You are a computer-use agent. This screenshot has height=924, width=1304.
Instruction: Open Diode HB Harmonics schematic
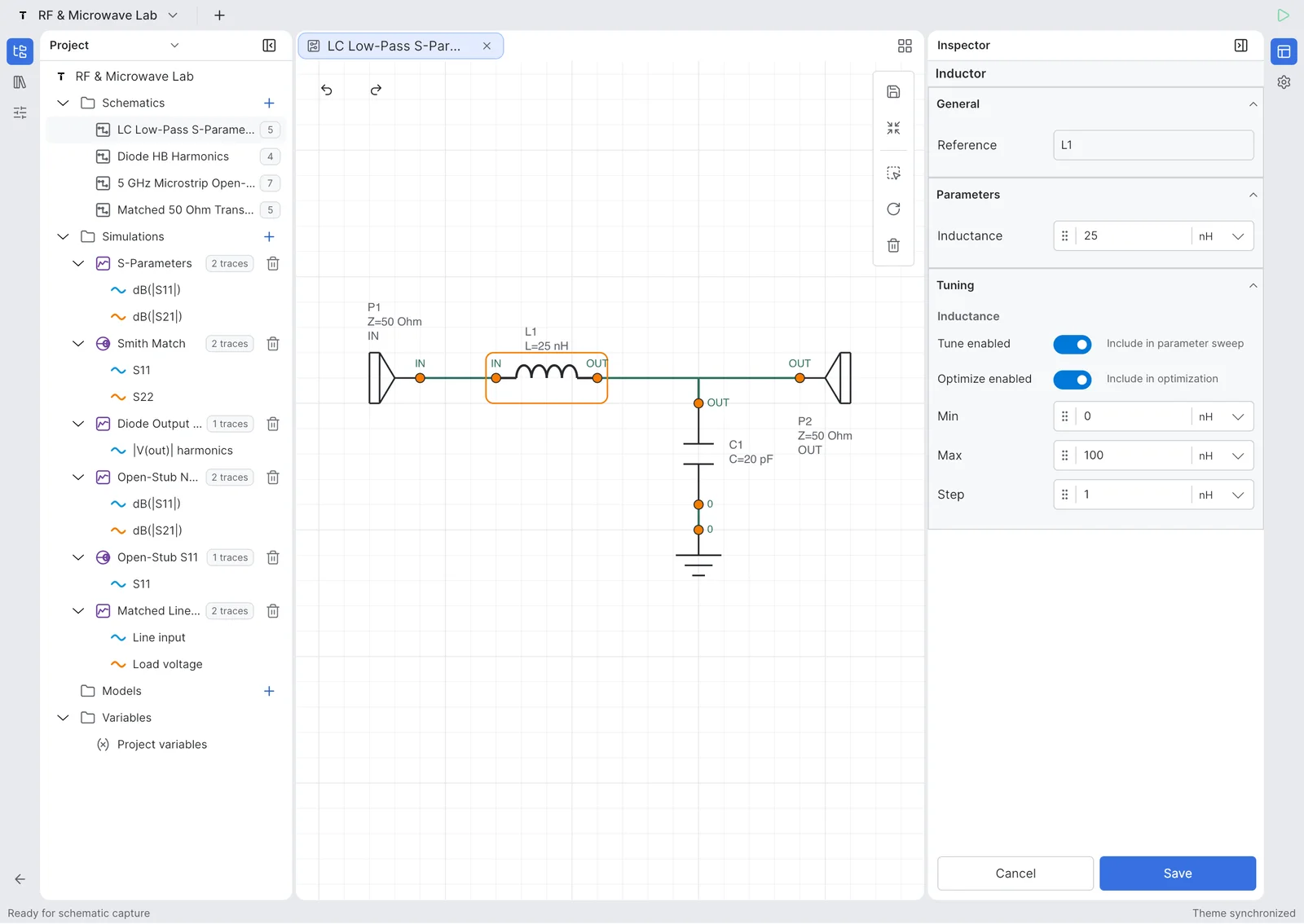coord(173,156)
